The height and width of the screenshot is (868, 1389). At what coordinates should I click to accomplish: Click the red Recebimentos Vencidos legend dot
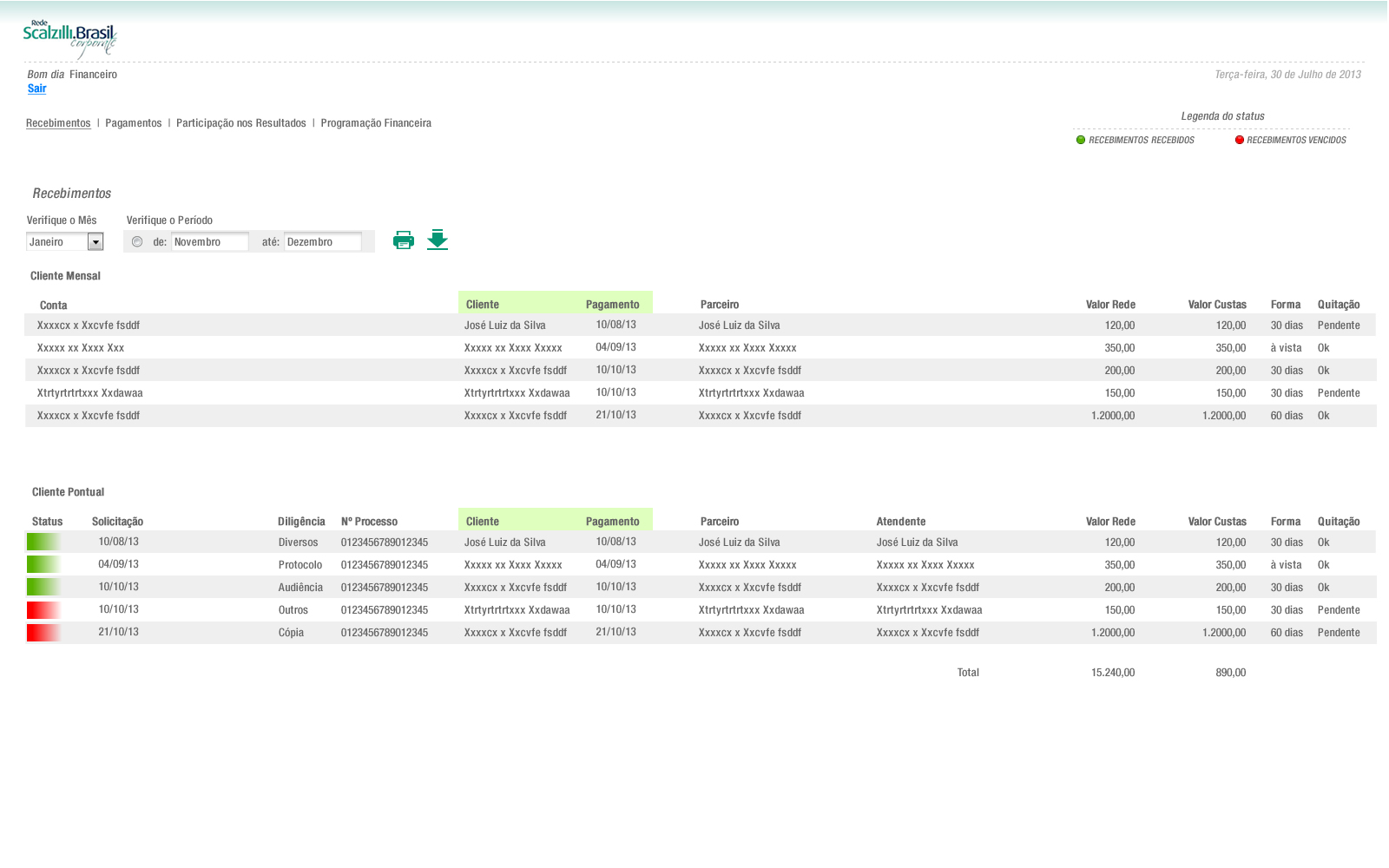(x=1240, y=140)
